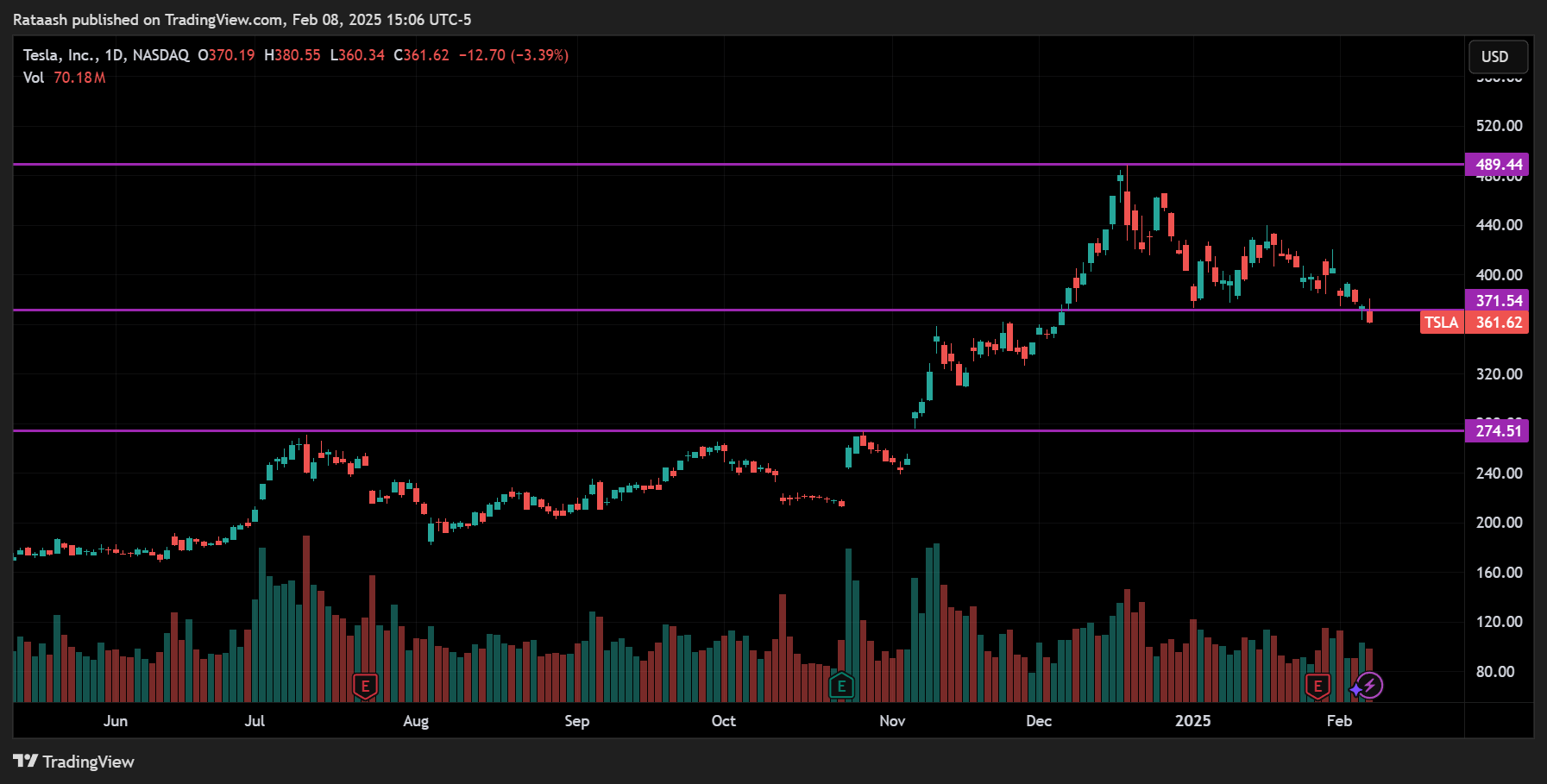Click the open value 370.19
Viewport: 1547px width, 784px height.
[x=232, y=55]
